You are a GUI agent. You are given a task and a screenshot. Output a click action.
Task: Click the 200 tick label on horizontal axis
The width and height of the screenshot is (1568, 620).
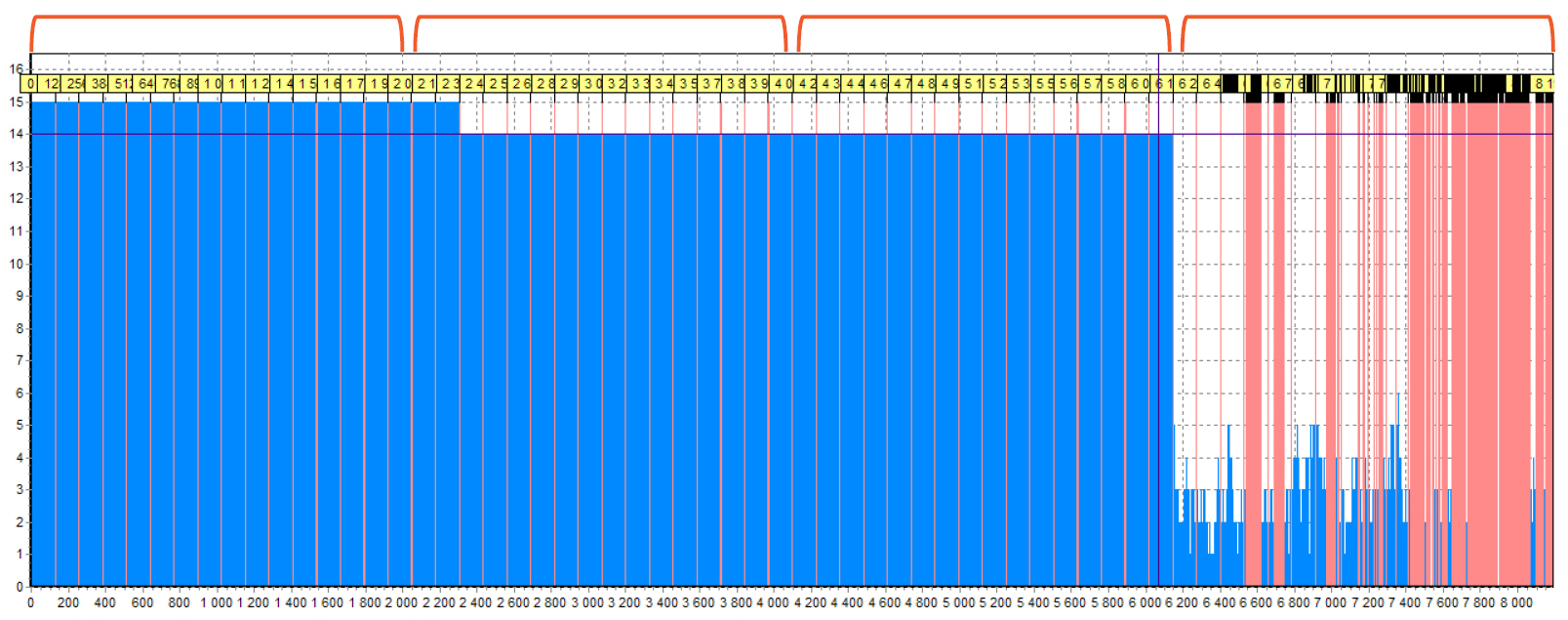pyautogui.click(x=68, y=602)
